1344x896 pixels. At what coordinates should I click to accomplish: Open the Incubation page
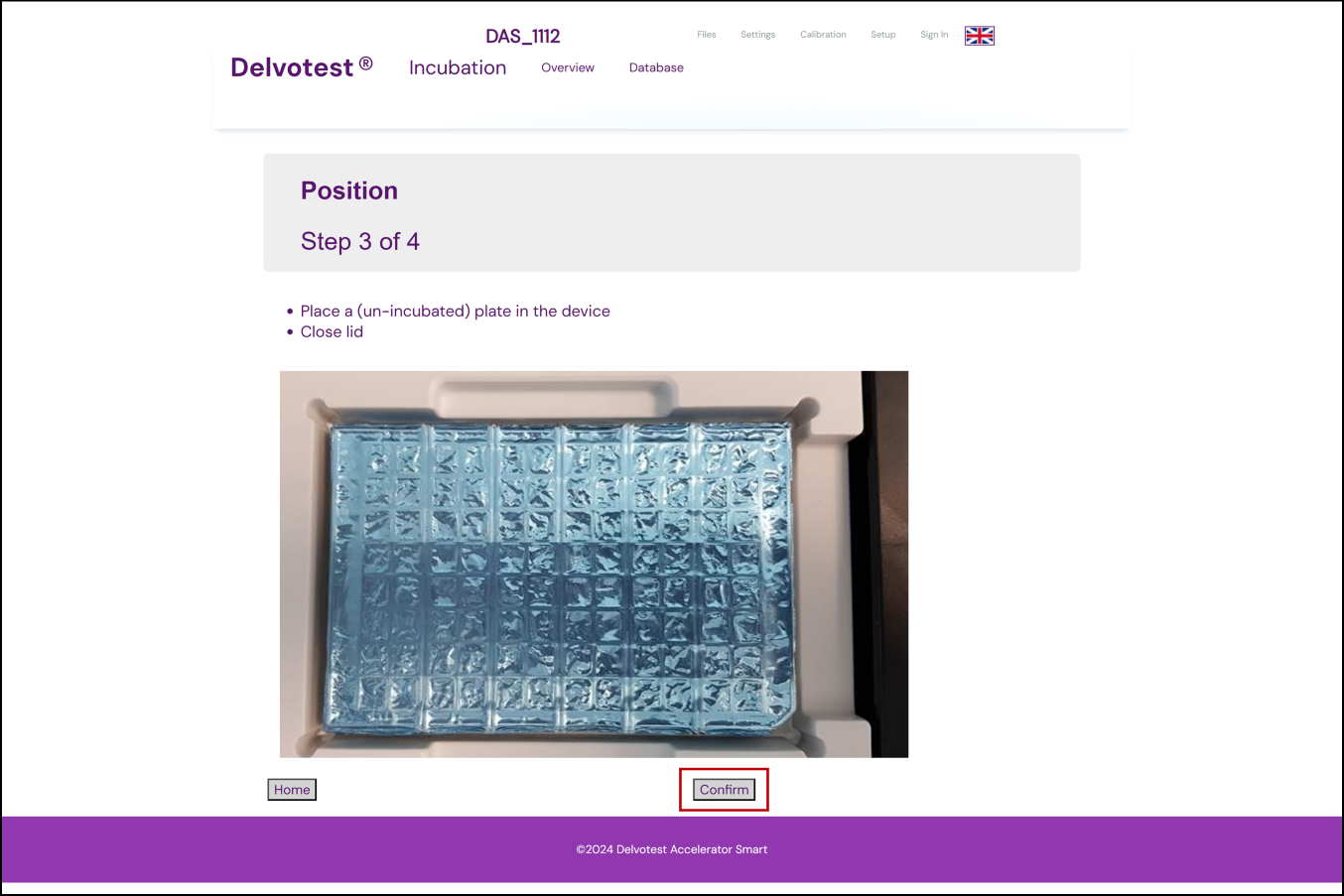(458, 67)
